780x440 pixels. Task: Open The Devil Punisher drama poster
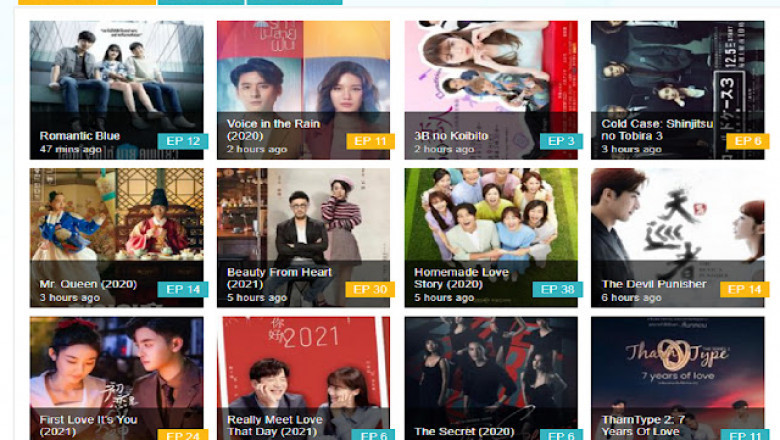pyautogui.click(x=678, y=238)
